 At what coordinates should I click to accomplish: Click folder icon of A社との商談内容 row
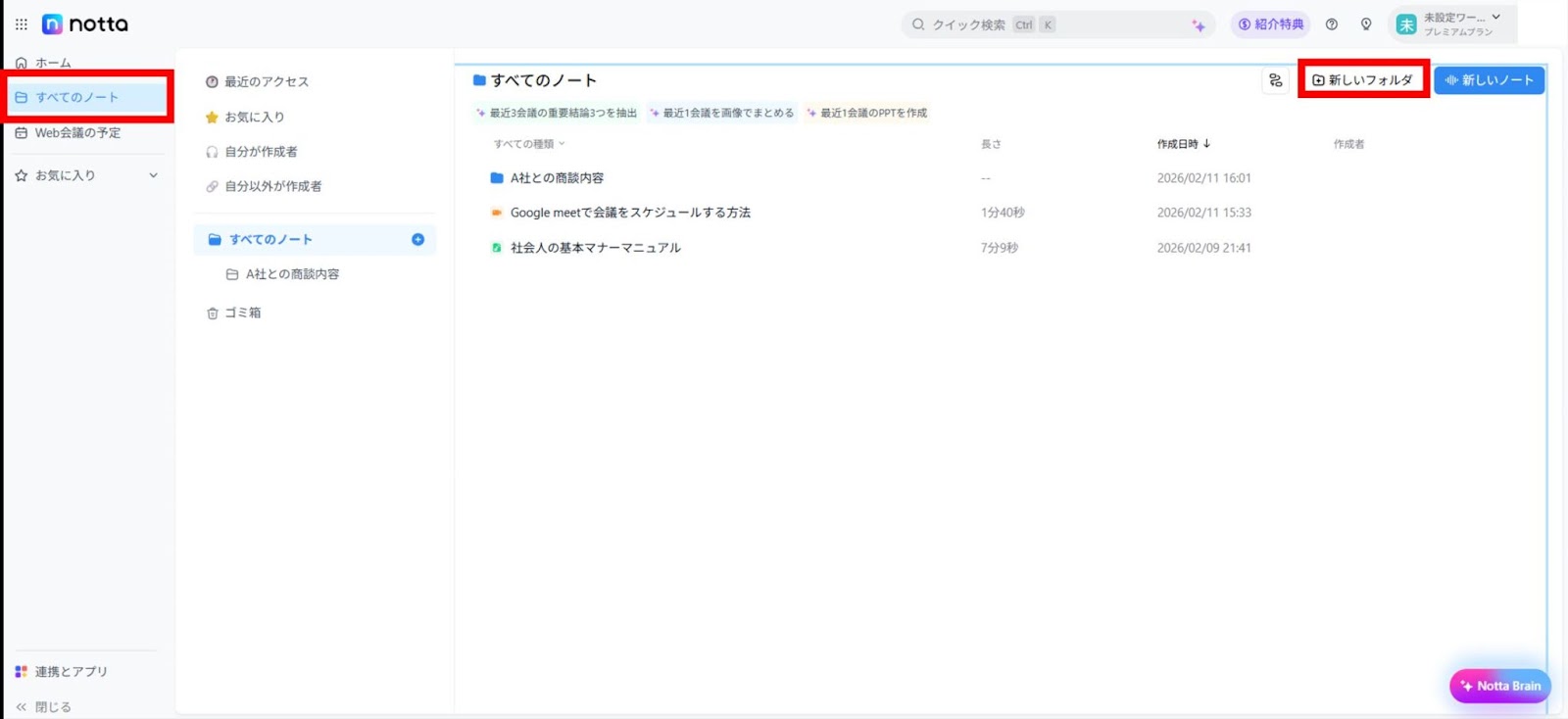point(496,178)
